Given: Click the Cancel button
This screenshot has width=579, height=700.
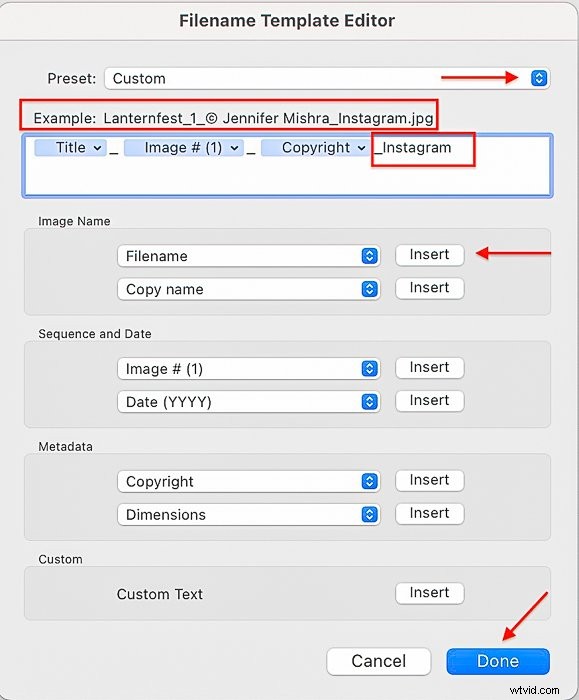Looking at the screenshot, I should (379, 661).
